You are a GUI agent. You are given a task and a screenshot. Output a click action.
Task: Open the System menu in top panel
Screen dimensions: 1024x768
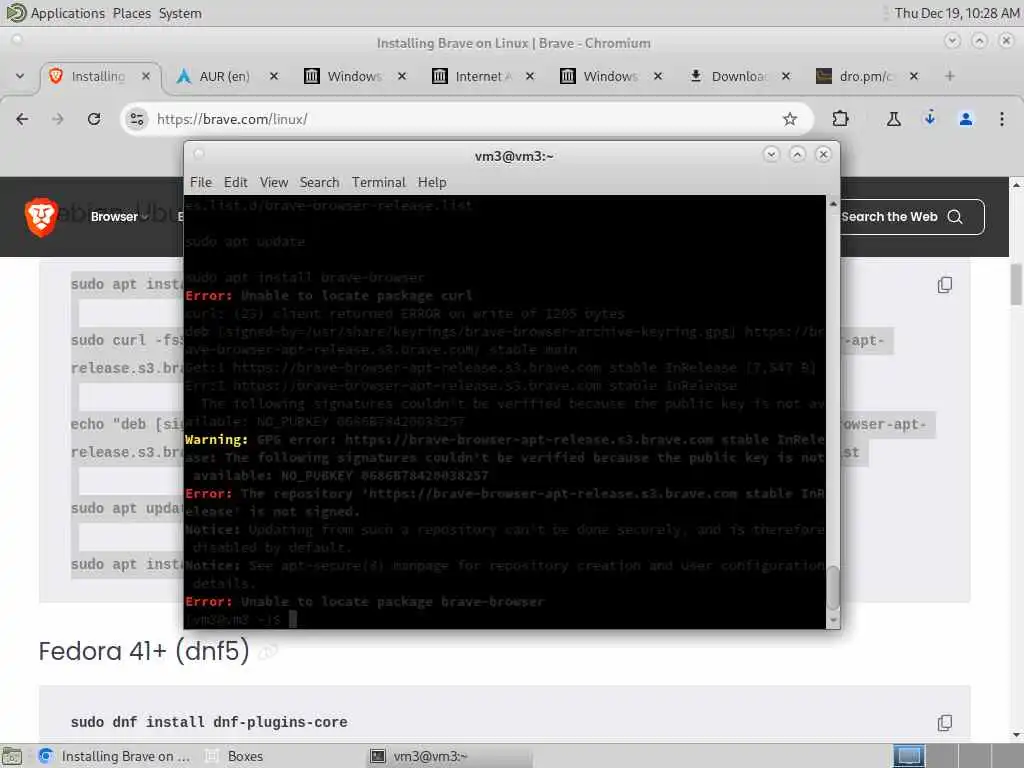180,13
